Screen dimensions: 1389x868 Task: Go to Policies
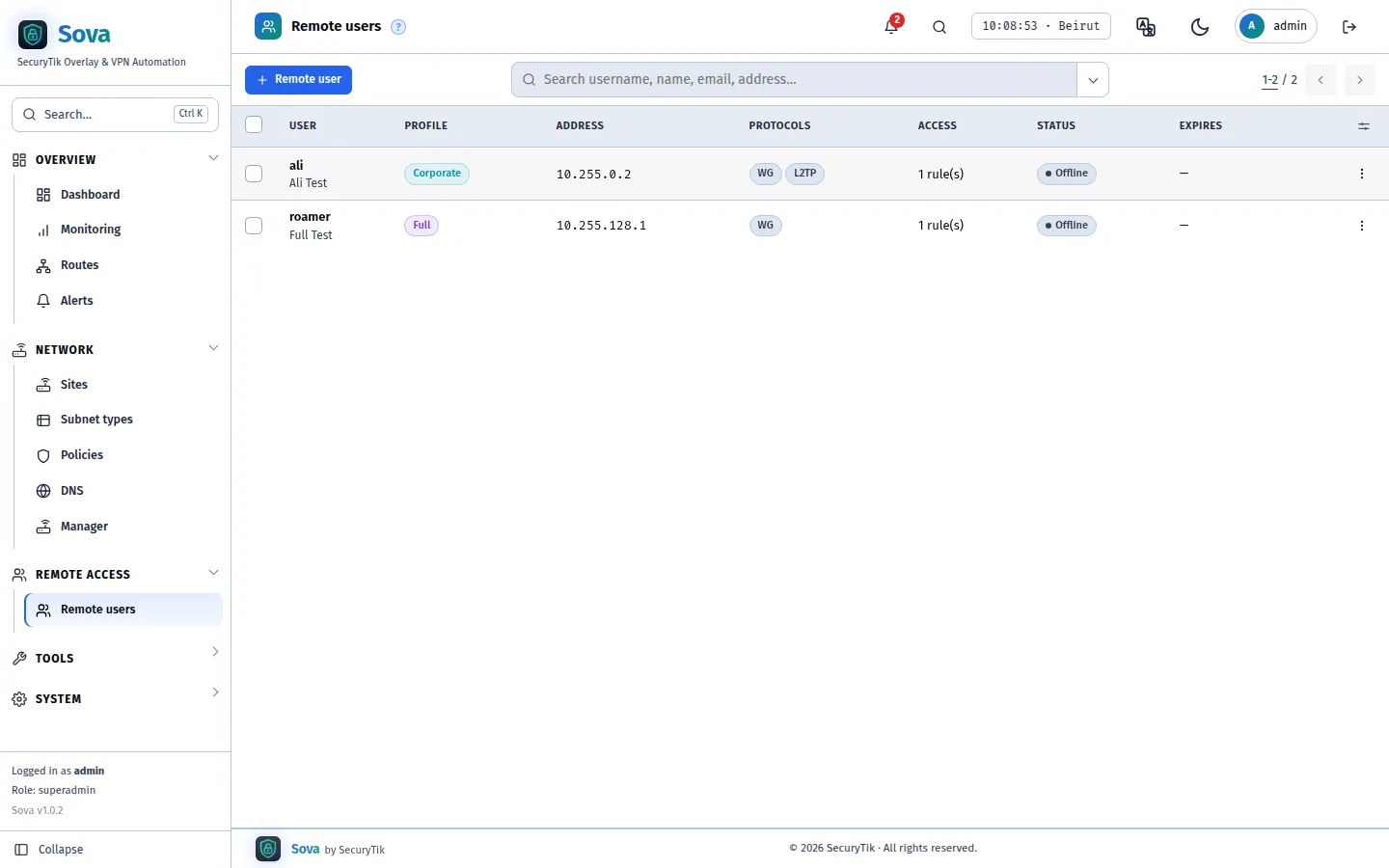pos(123,455)
